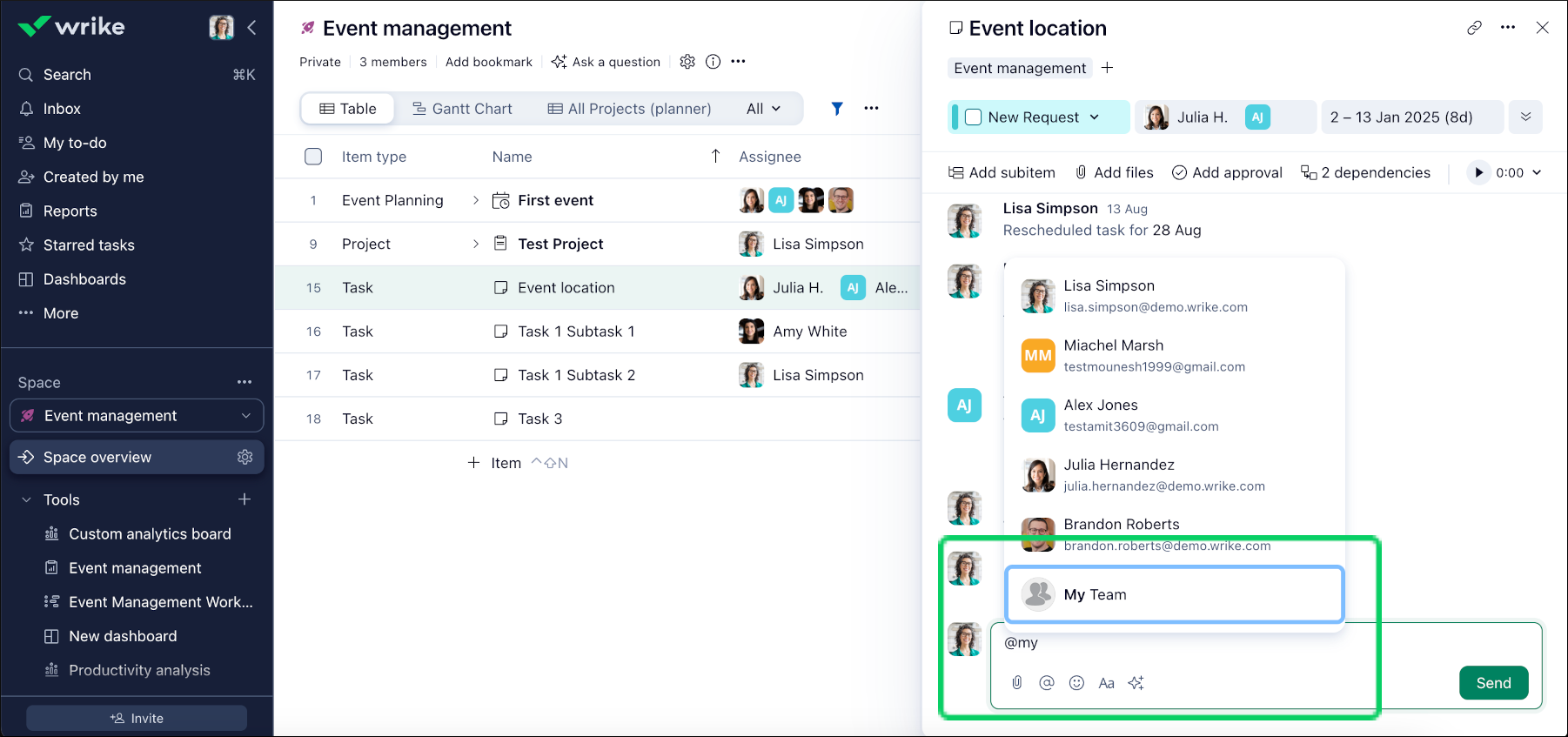Image resolution: width=1568 pixels, height=737 pixels.
Task: Select My Team from mention suggestions
Action: (x=1174, y=595)
